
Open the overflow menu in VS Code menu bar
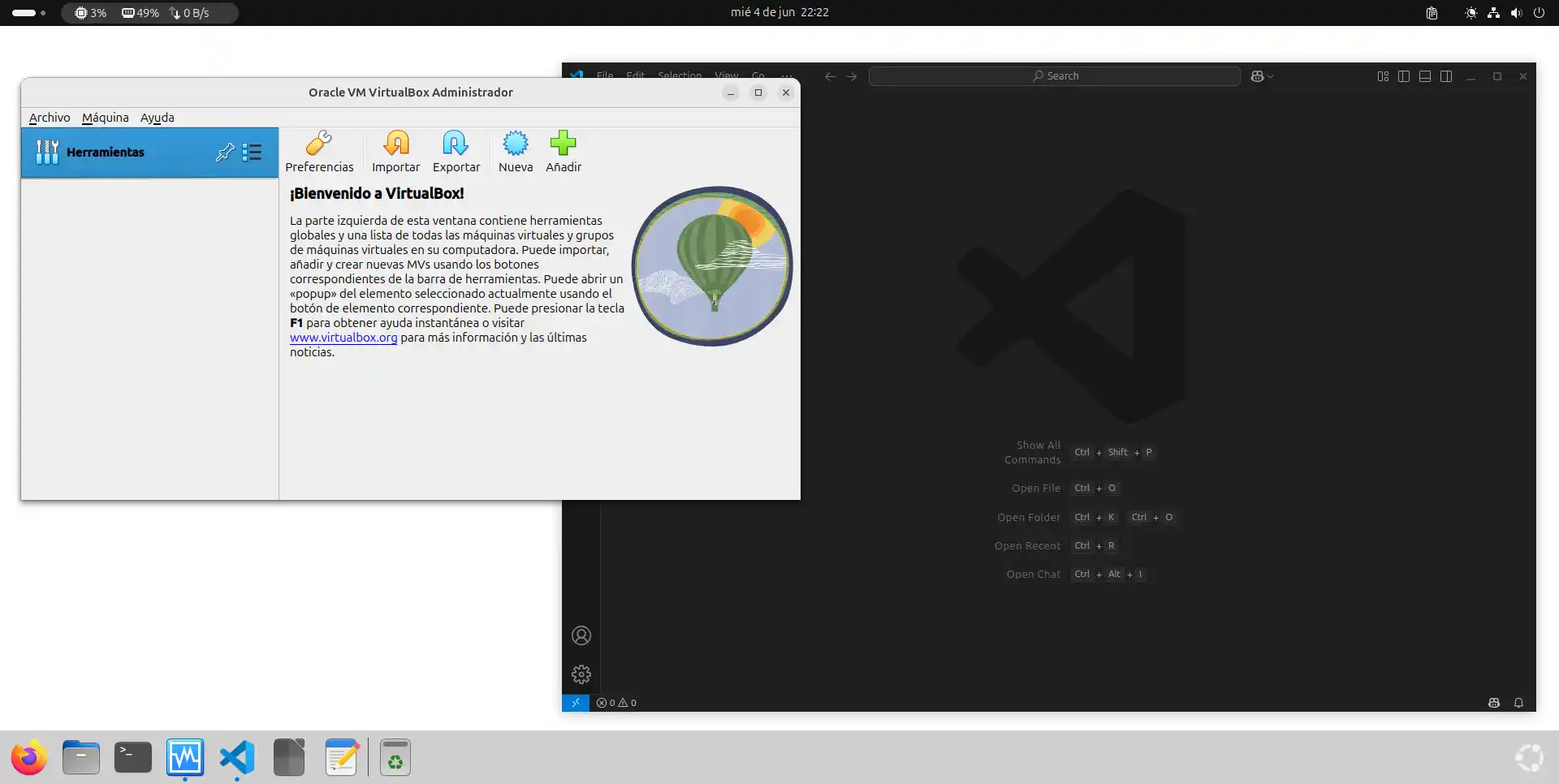[x=787, y=75]
